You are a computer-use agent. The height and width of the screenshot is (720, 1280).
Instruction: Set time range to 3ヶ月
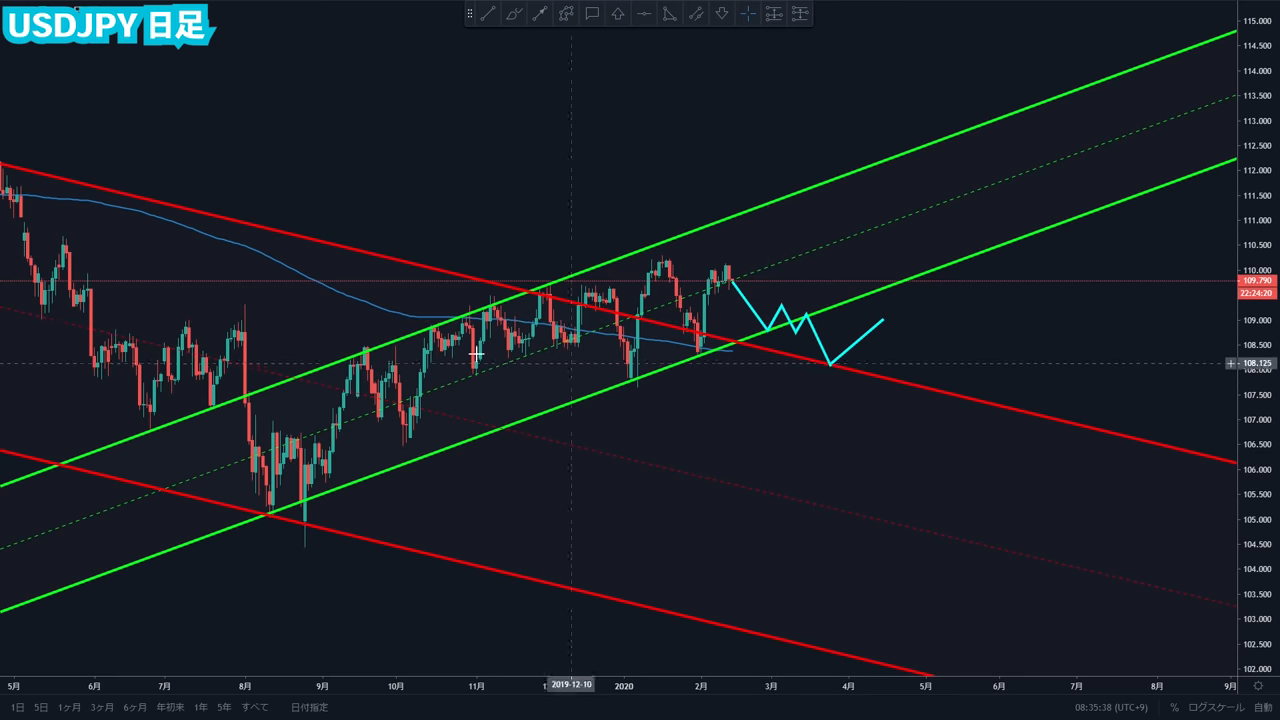pos(102,707)
